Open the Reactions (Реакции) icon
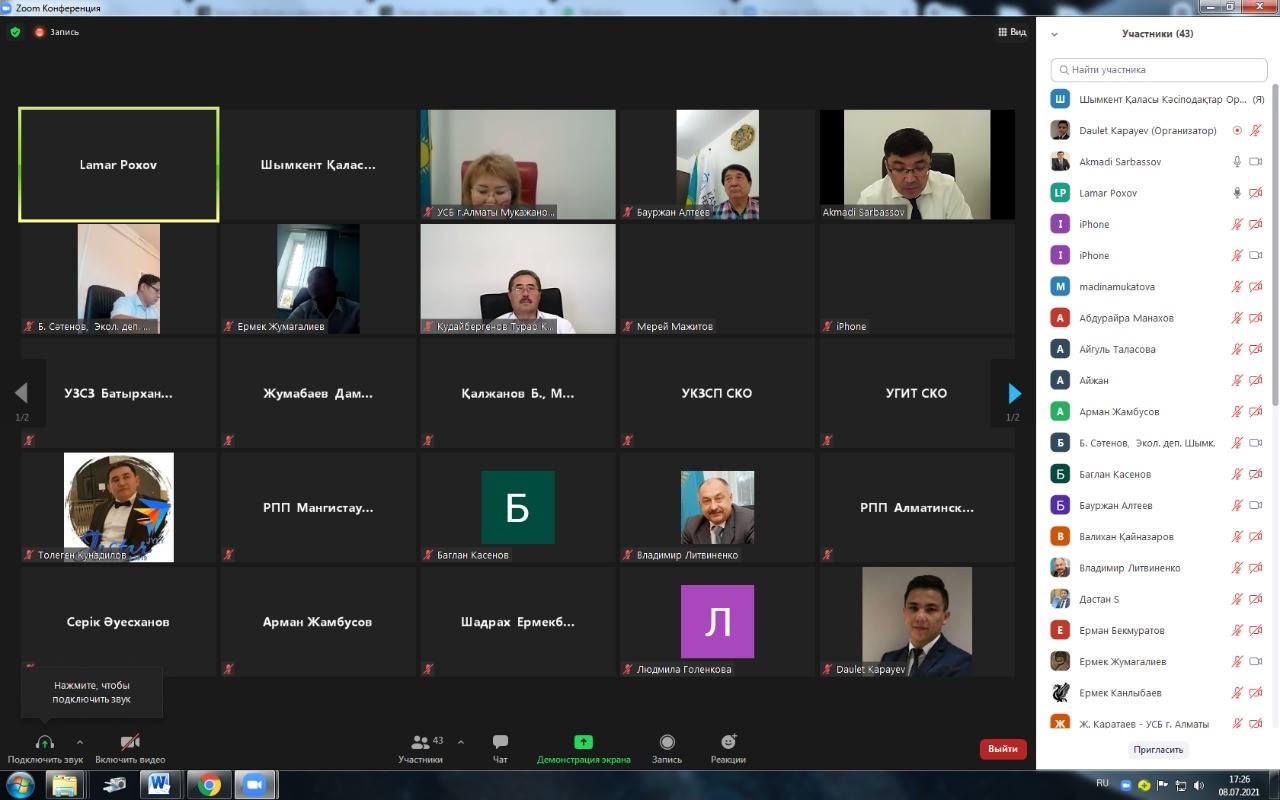This screenshot has width=1280, height=800. [728, 742]
